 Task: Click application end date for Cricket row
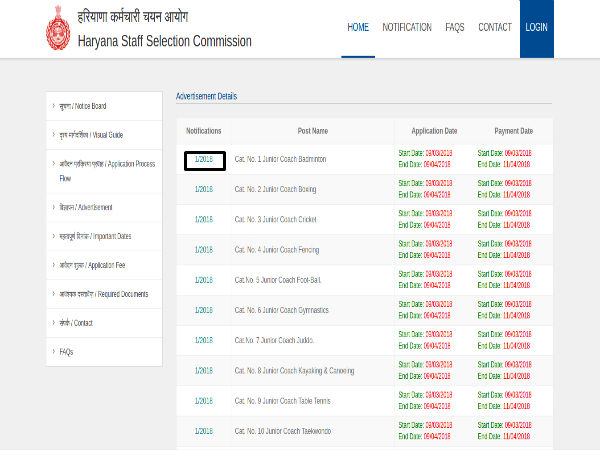(x=424, y=225)
